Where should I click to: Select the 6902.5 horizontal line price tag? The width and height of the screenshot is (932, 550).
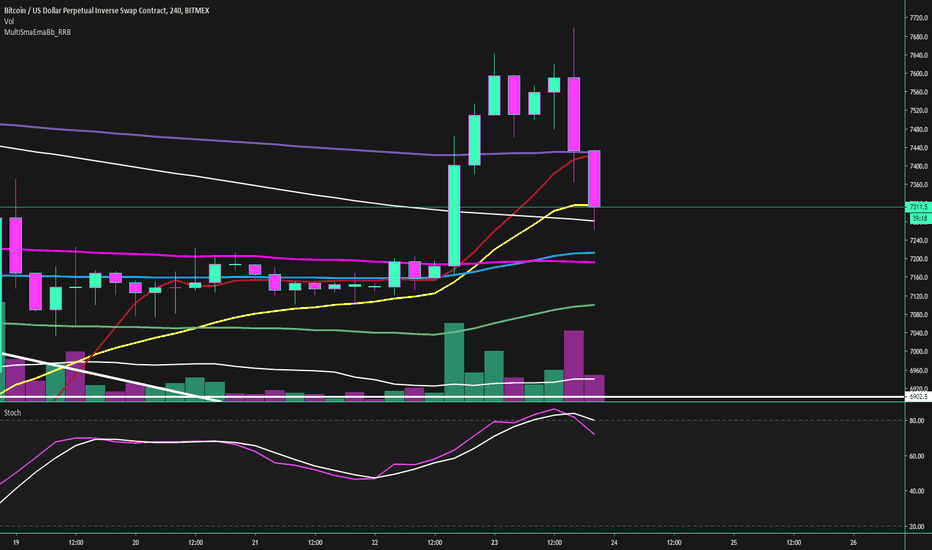coord(918,397)
